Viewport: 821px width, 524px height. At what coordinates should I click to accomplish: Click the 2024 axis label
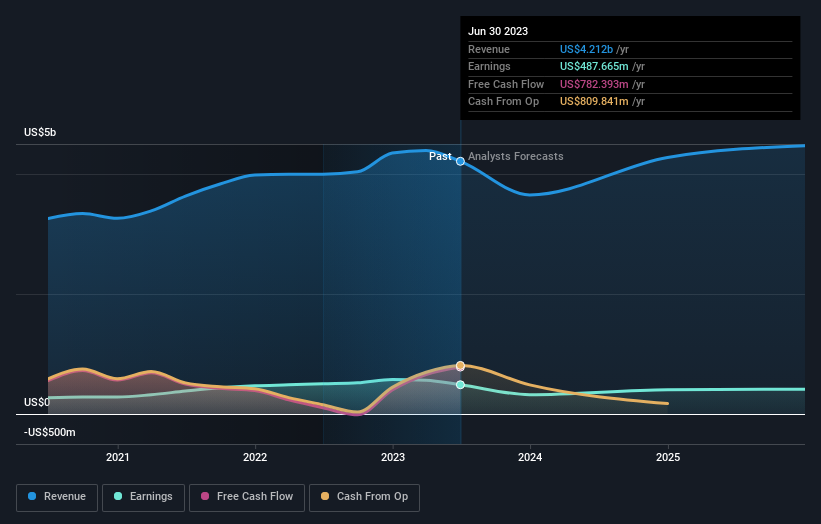pyautogui.click(x=530, y=458)
